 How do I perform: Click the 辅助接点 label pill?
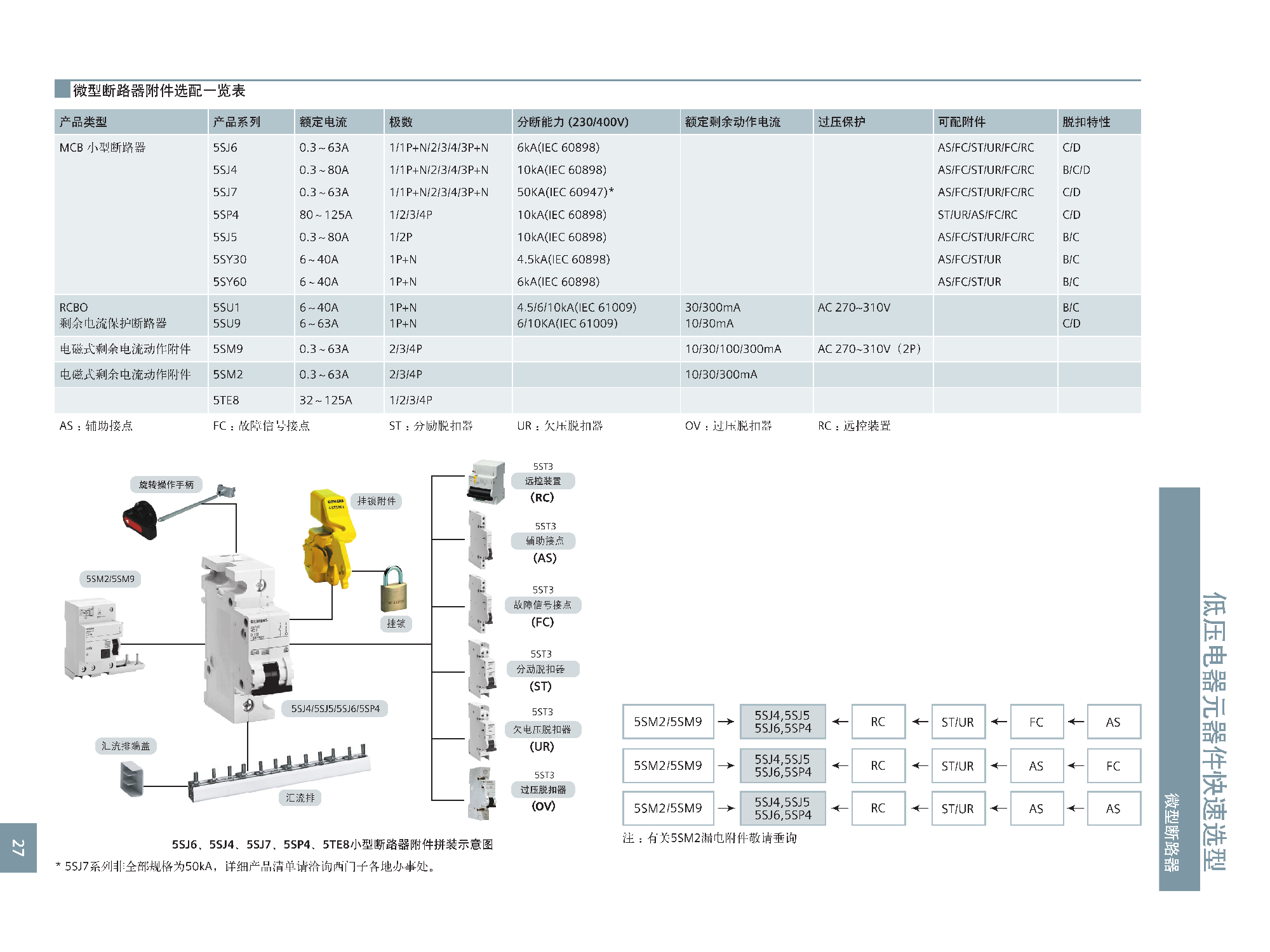click(544, 541)
